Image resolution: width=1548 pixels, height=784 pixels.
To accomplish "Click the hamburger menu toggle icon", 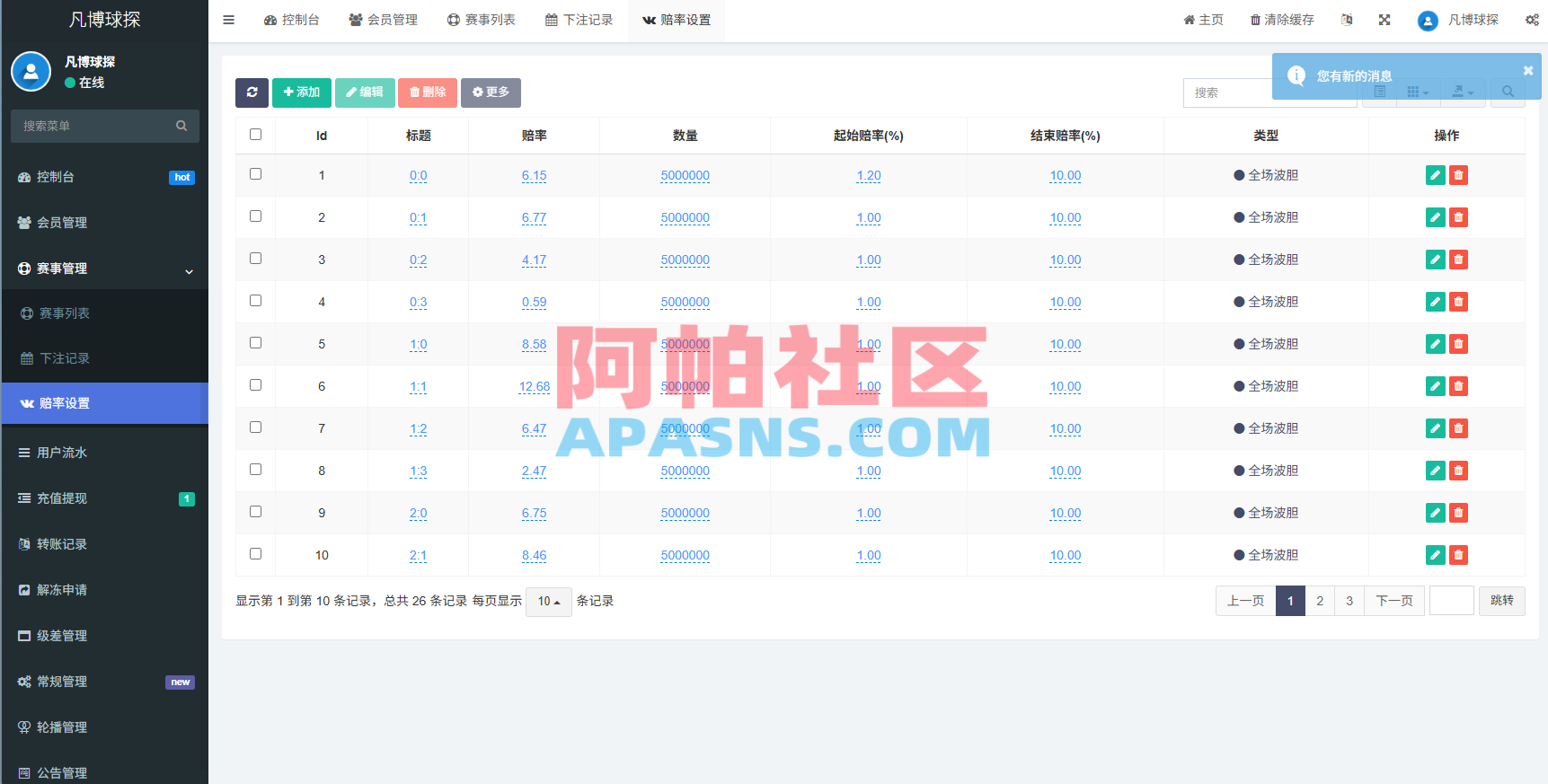I will pyautogui.click(x=228, y=20).
